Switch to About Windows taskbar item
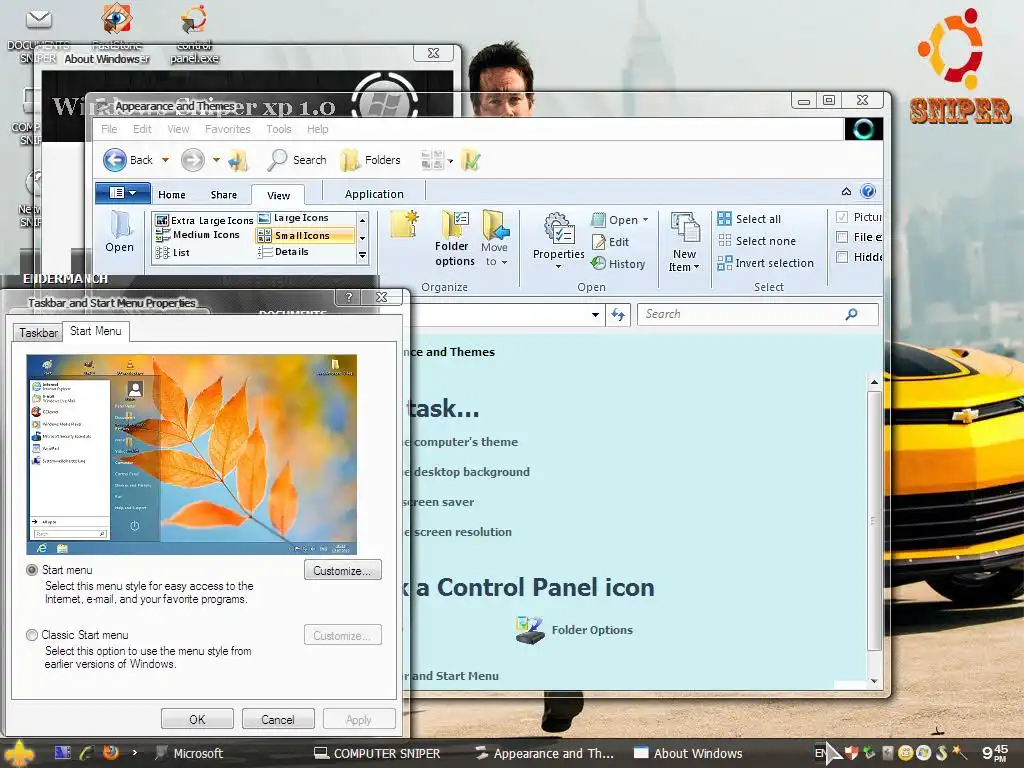 (688, 753)
